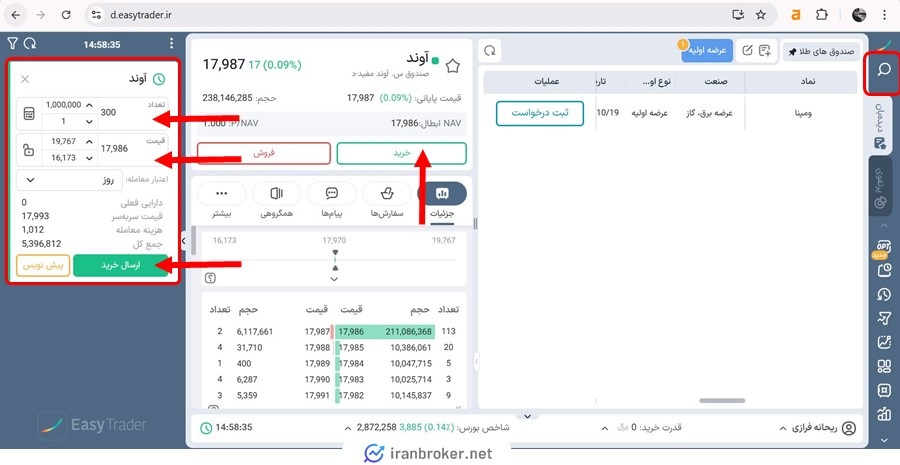The width and height of the screenshot is (900, 465).
Task: Select the ask row priced 17,987
Action: coord(270,331)
